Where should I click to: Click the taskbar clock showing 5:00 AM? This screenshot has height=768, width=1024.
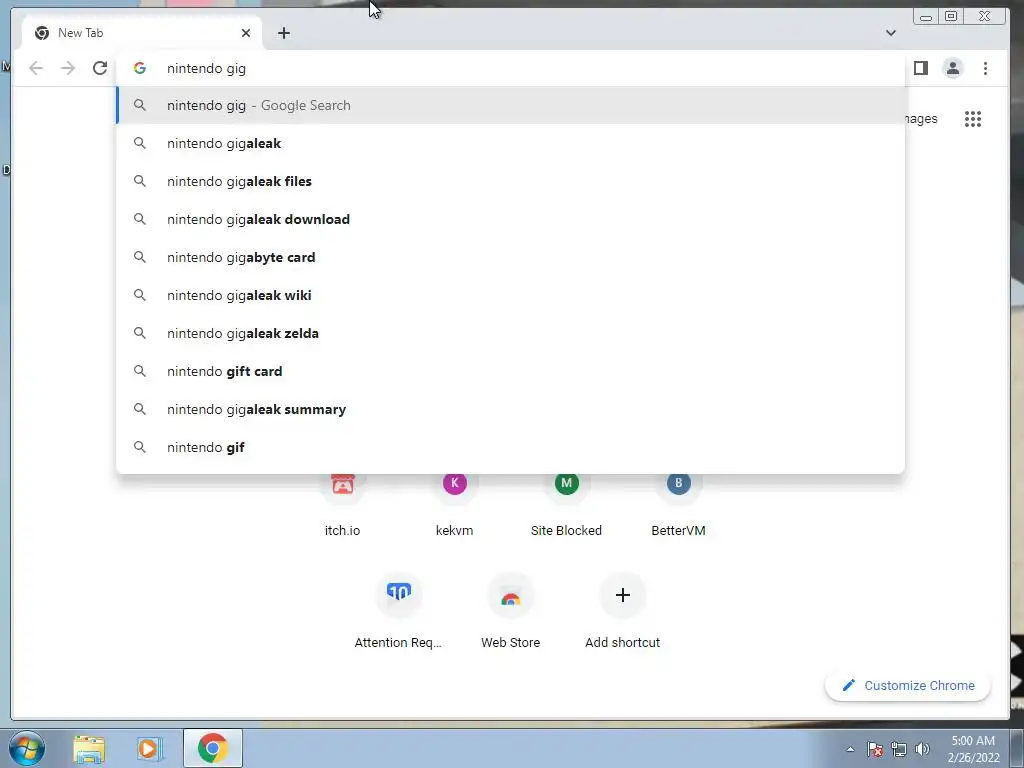coord(973,748)
